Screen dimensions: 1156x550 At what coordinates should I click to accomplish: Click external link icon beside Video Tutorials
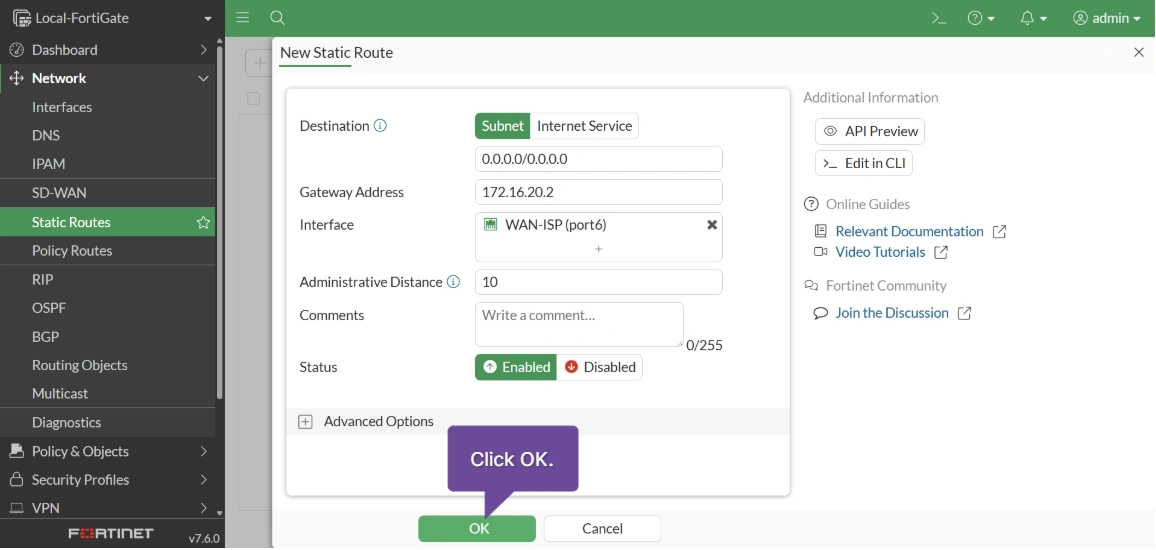(941, 252)
